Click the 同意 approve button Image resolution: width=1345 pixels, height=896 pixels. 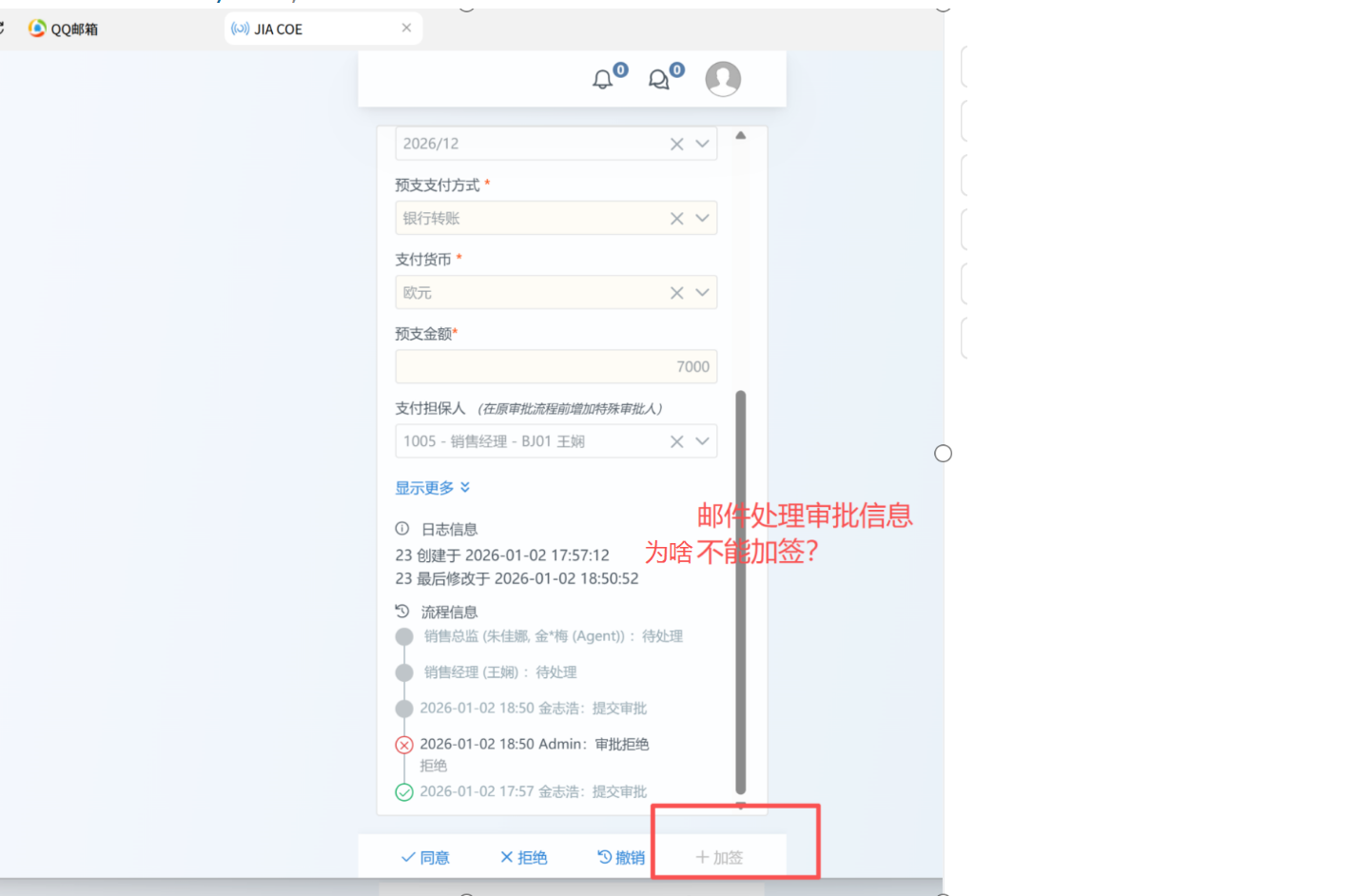coord(425,857)
